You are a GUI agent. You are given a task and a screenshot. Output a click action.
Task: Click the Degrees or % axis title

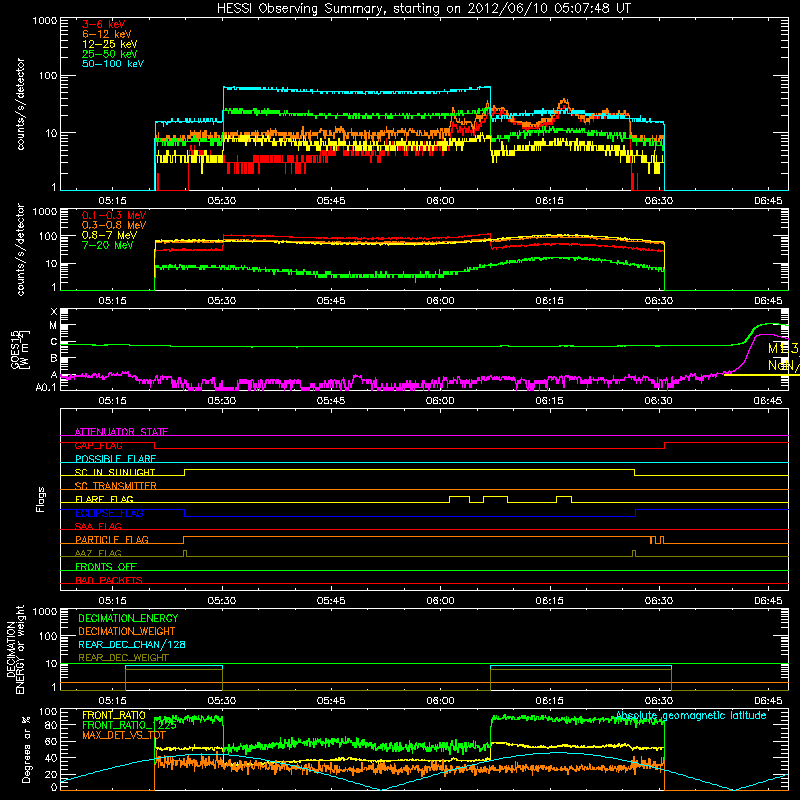coord(26,749)
